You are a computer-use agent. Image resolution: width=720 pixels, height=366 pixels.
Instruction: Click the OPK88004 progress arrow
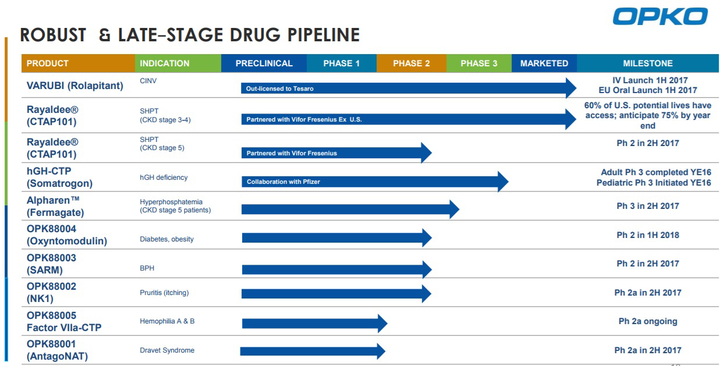pos(337,237)
